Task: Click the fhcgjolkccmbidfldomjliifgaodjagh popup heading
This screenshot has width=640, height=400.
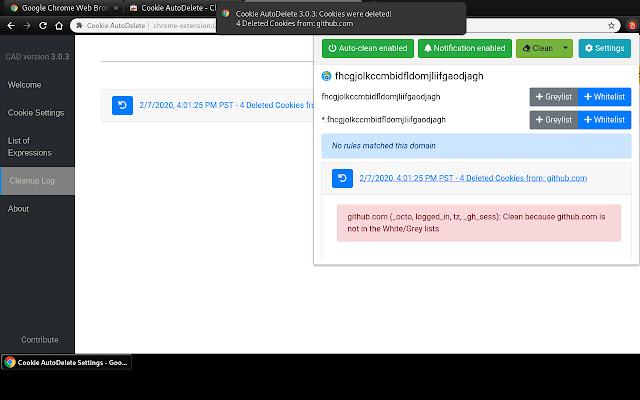Action: 409,76
